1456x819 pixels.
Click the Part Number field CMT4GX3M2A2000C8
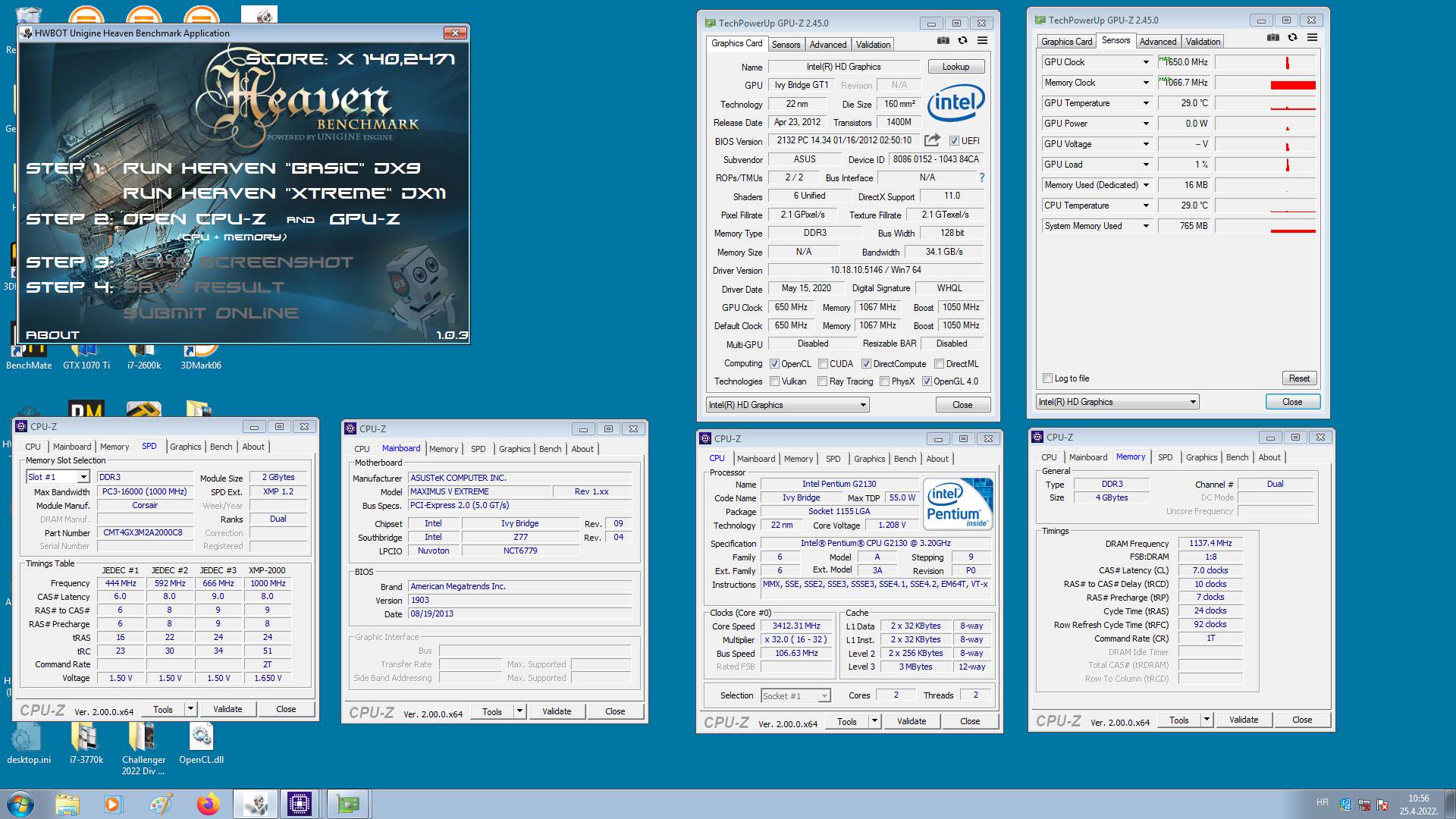tap(144, 532)
